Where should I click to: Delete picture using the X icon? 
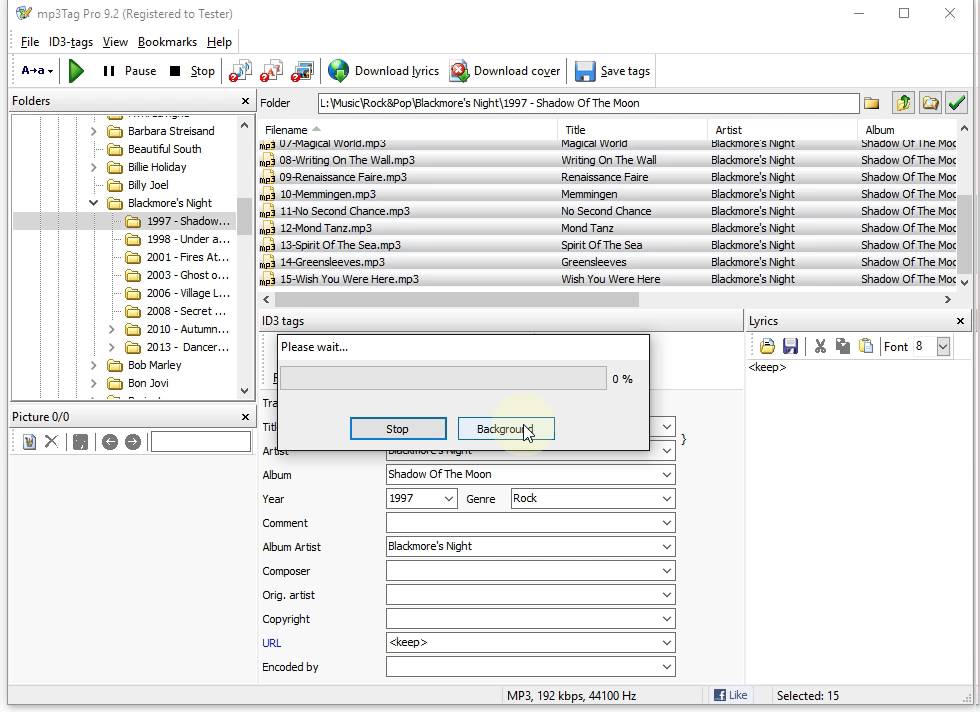[x=51, y=442]
